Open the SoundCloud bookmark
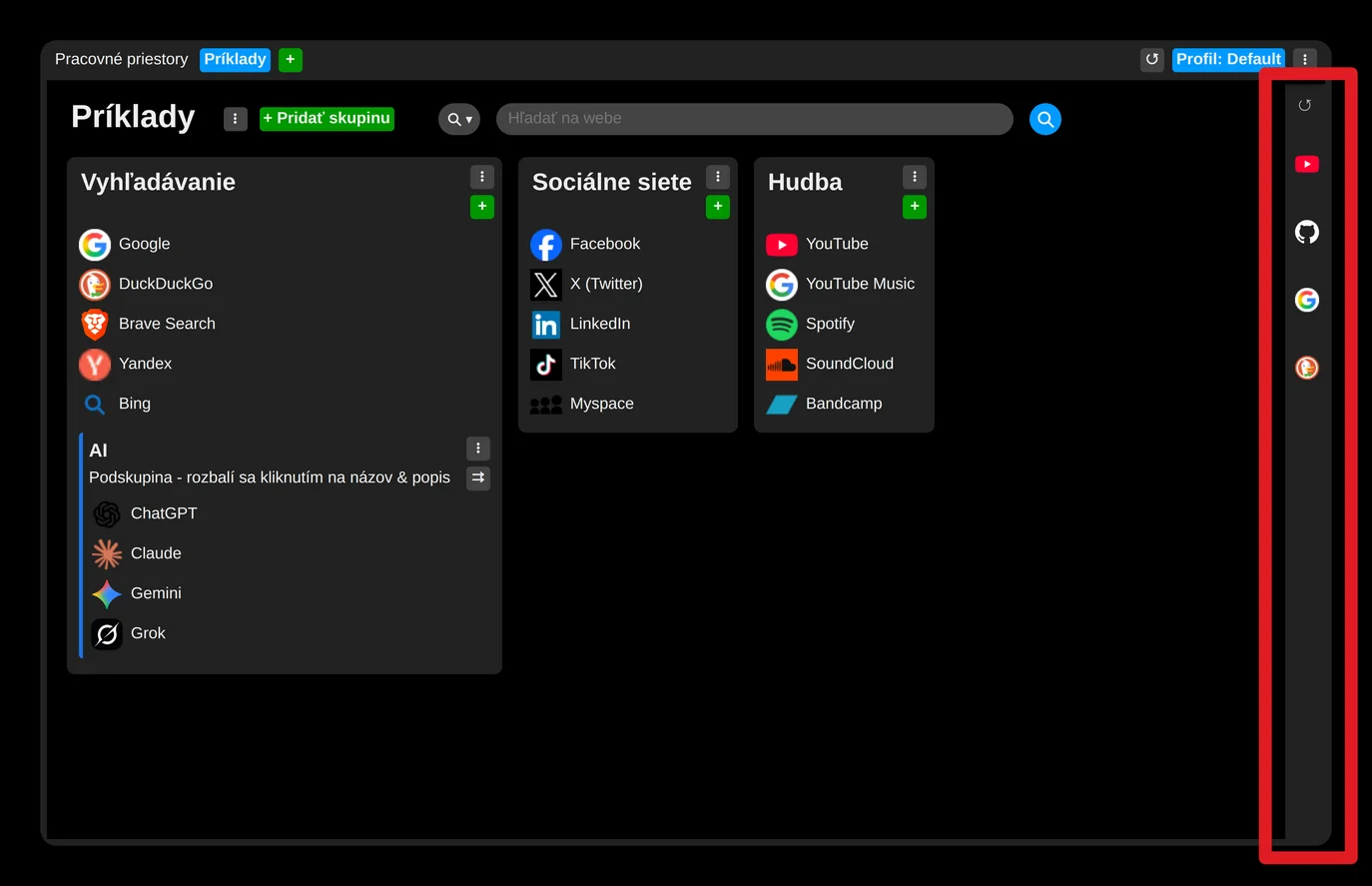Viewport: 1372px width, 886px height. [830, 364]
